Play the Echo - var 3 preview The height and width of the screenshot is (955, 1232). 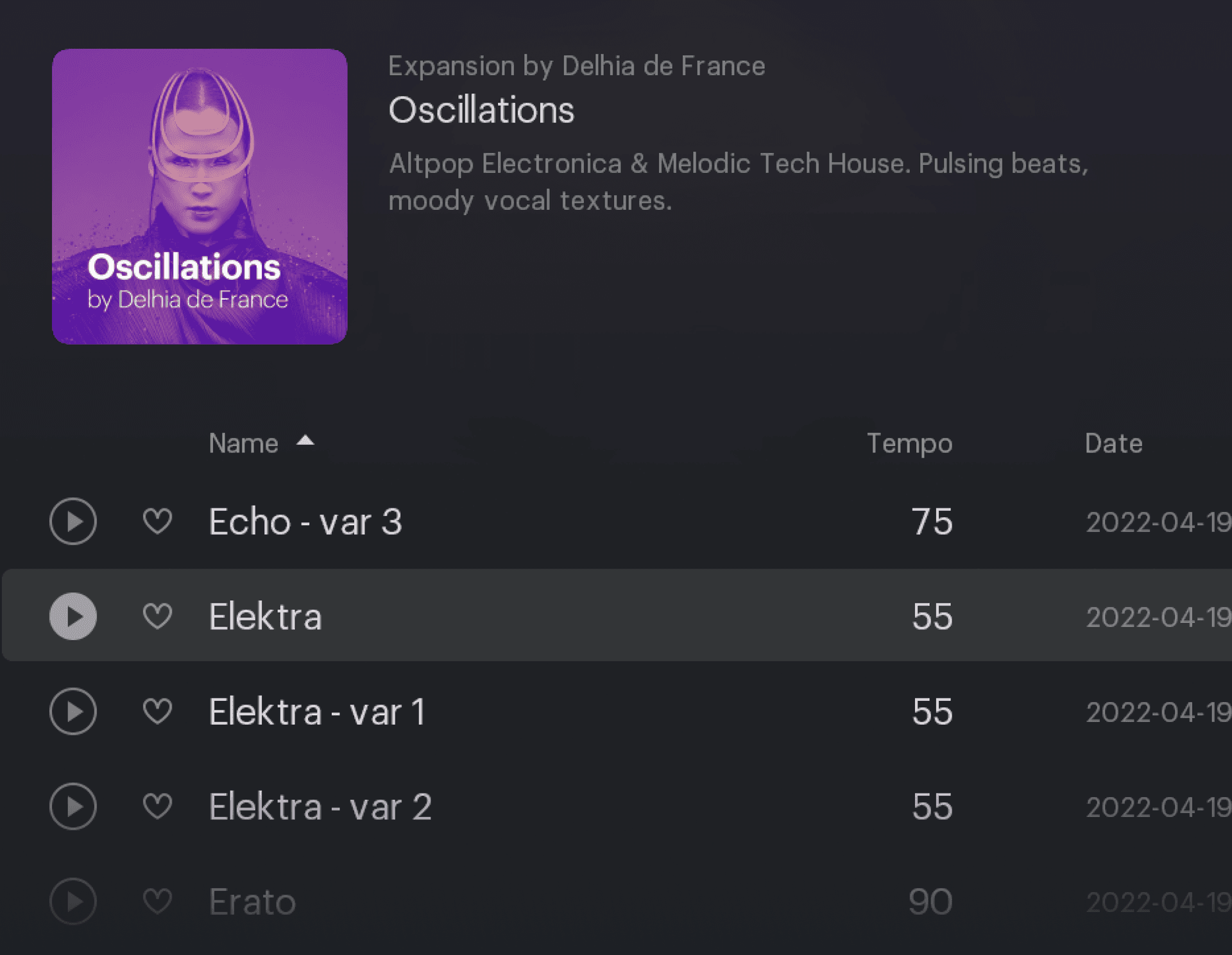(x=73, y=521)
